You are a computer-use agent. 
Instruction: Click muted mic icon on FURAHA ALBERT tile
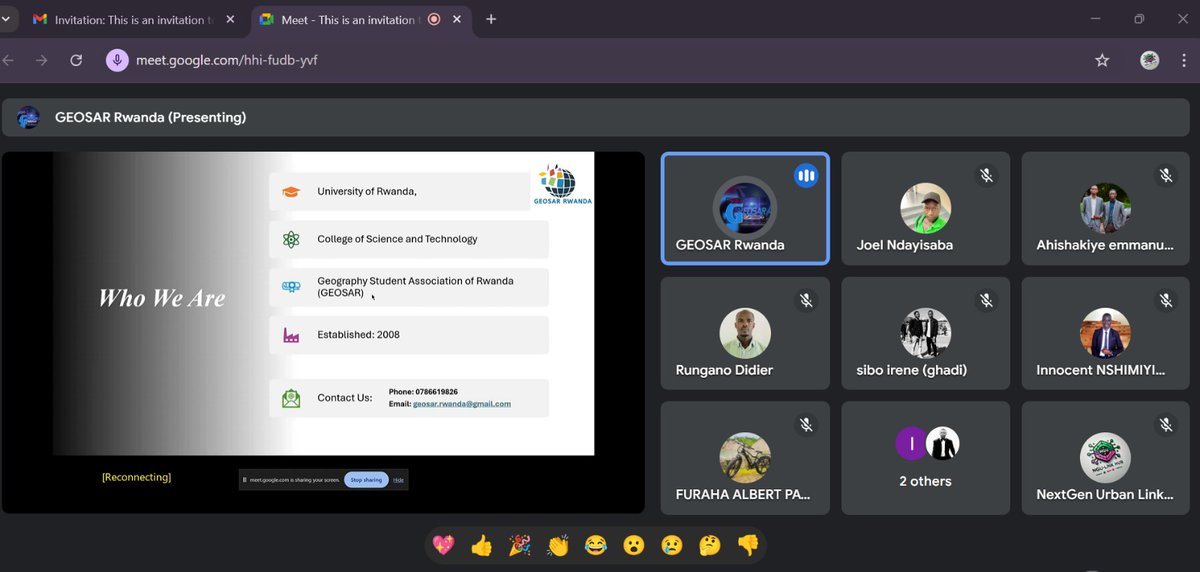(806, 425)
